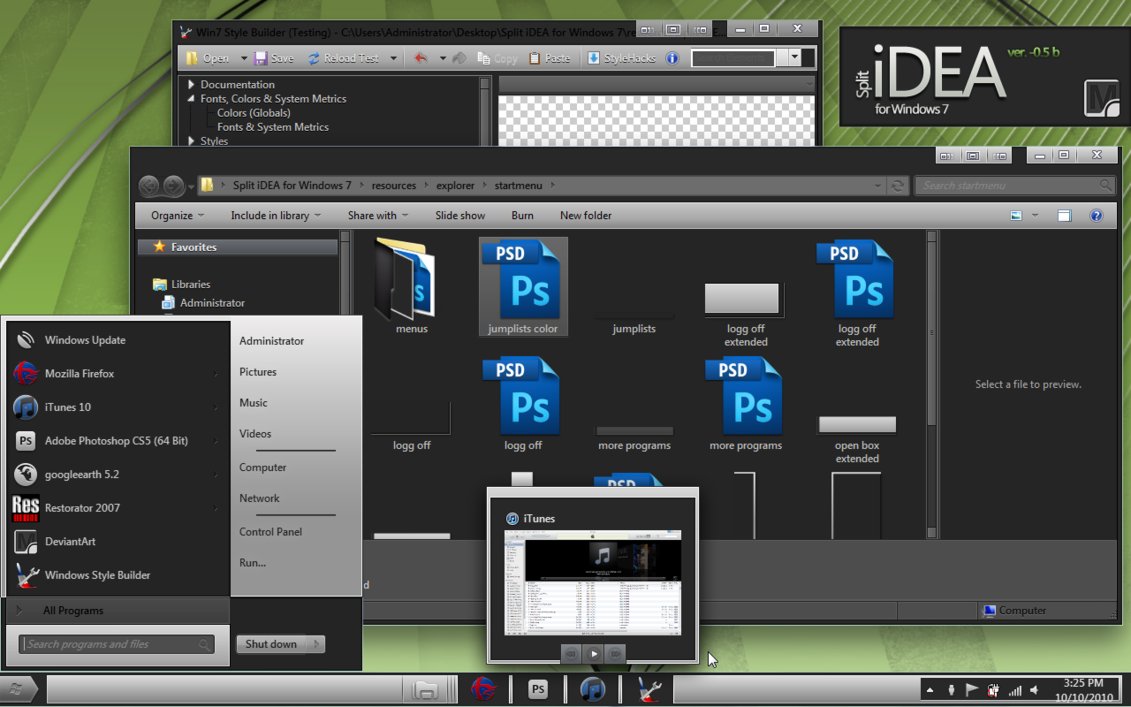Click the iTunes taskbar icon
The height and width of the screenshot is (707, 1131).
[593, 689]
